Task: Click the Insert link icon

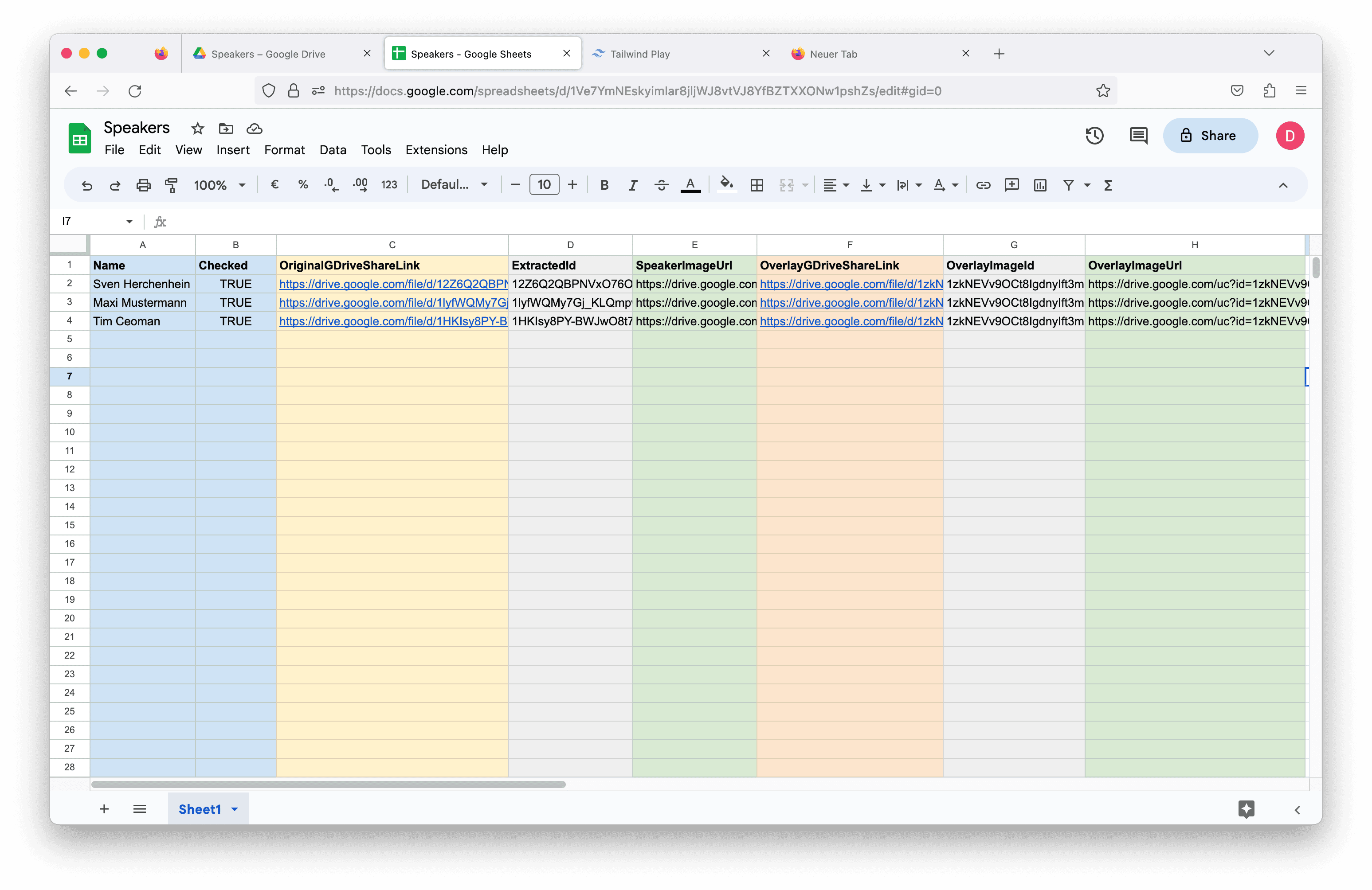Action: click(x=983, y=185)
